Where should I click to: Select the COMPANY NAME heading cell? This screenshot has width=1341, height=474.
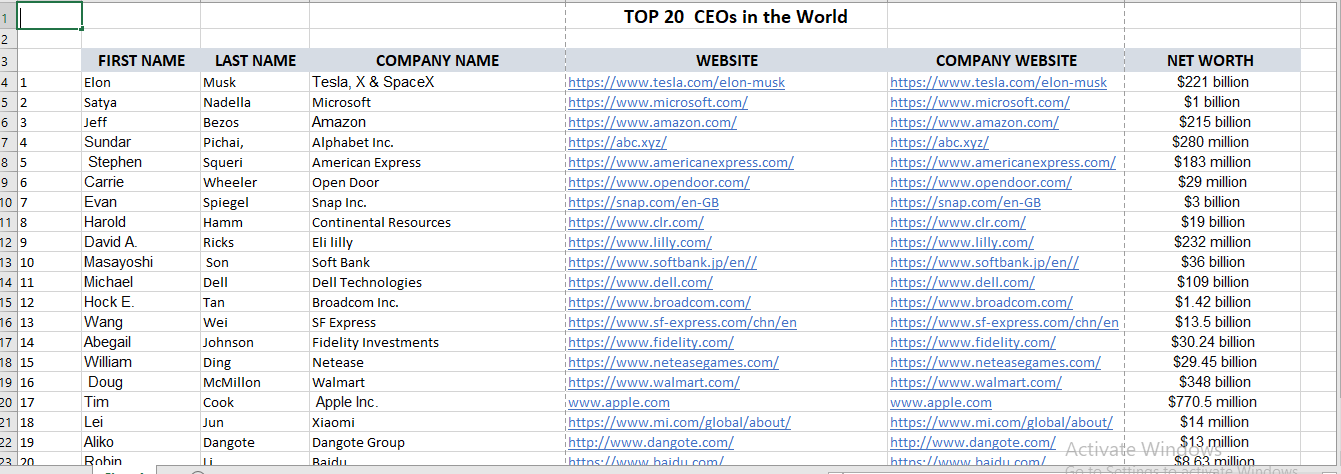(x=437, y=60)
